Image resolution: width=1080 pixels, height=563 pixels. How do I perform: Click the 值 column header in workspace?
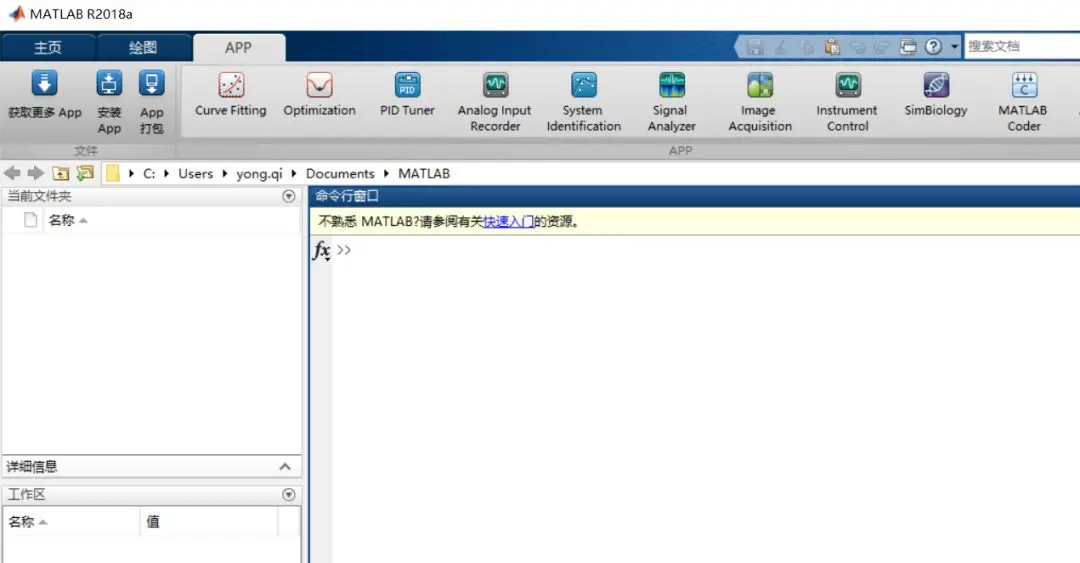click(x=209, y=522)
